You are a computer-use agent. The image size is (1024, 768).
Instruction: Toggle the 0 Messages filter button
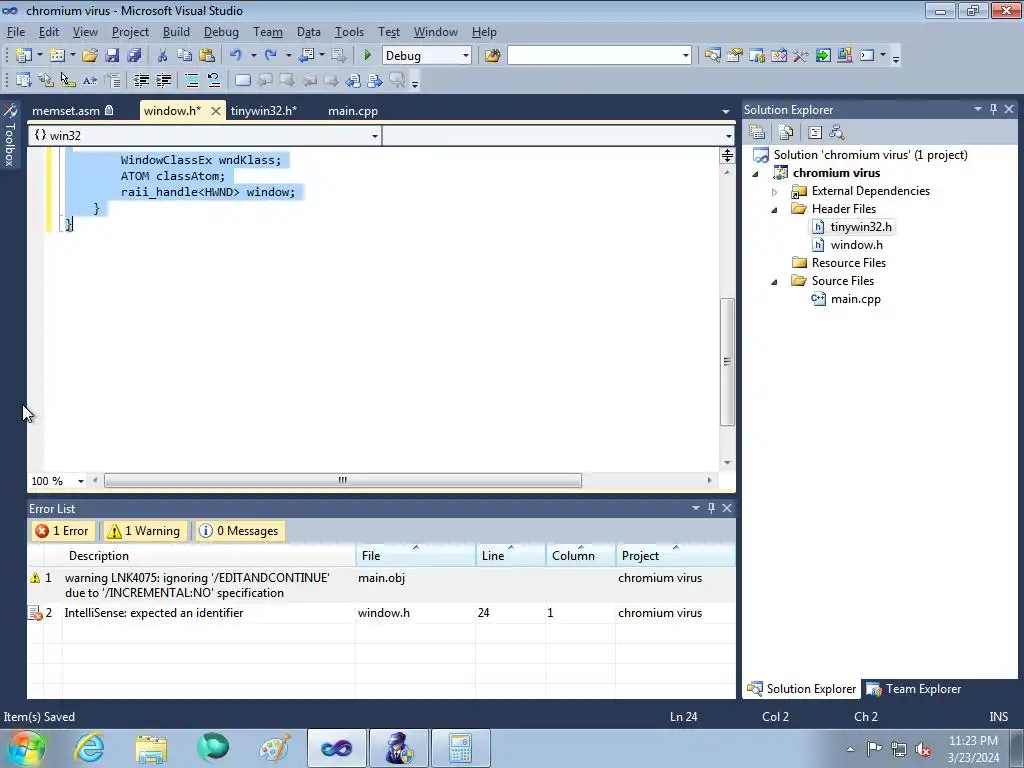[240, 531]
